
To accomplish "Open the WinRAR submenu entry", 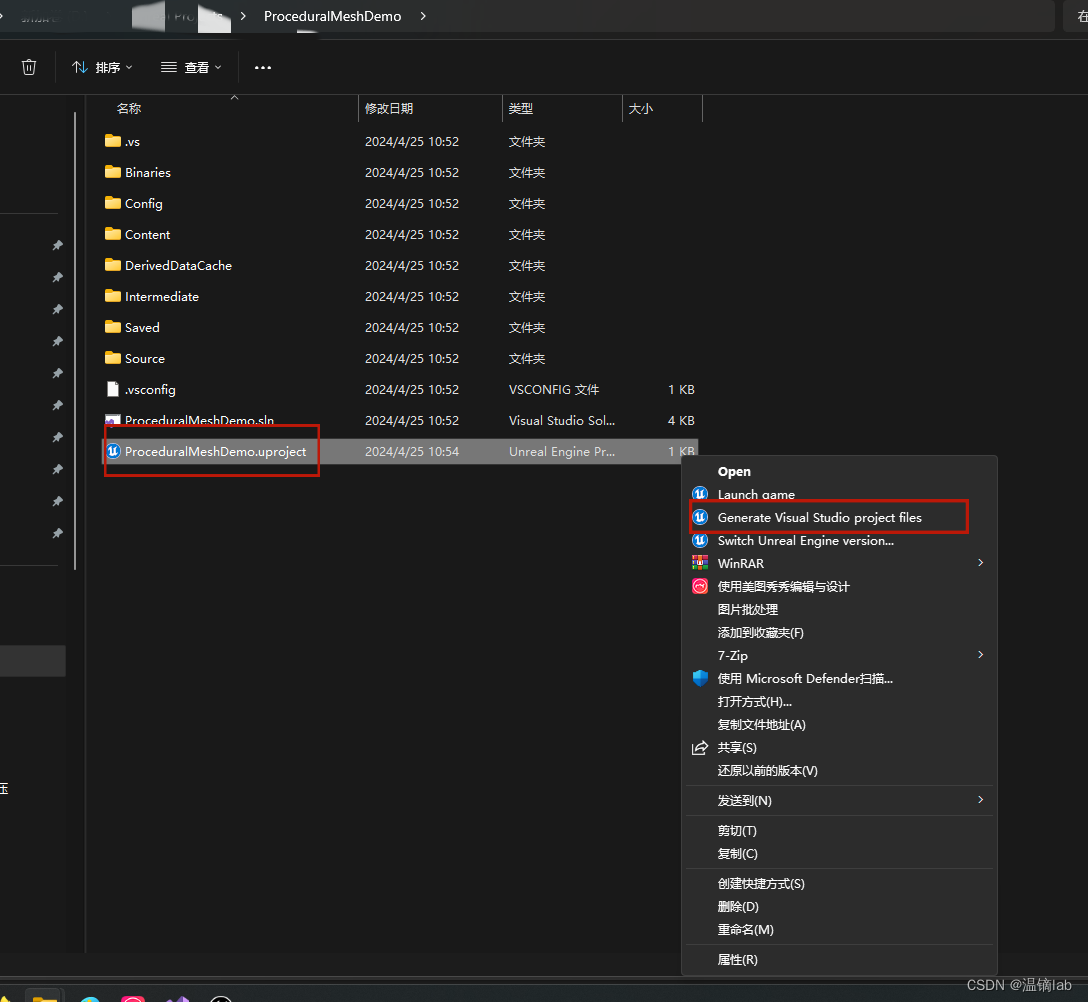I will (740, 563).
